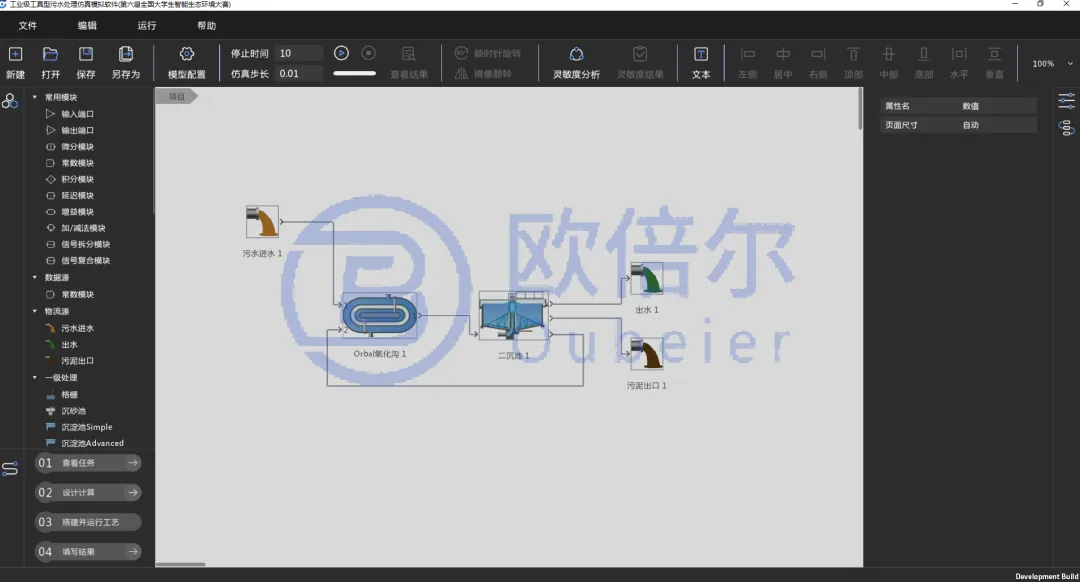Align objects to 顶部 top
The height and width of the screenshot is (582, 1080).
(x=853, y=54)
